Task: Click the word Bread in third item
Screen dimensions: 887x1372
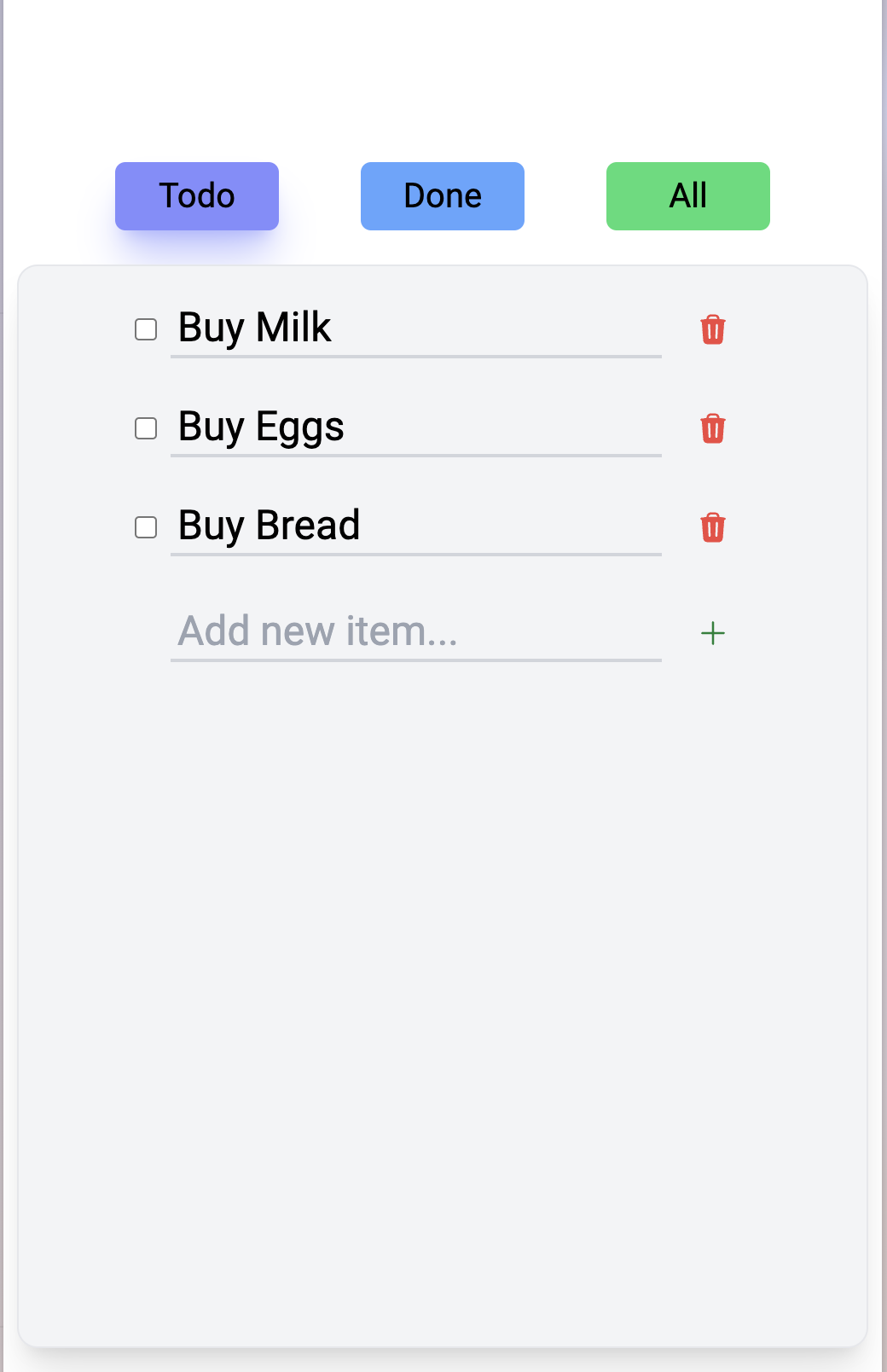Action: pos(308,526)
